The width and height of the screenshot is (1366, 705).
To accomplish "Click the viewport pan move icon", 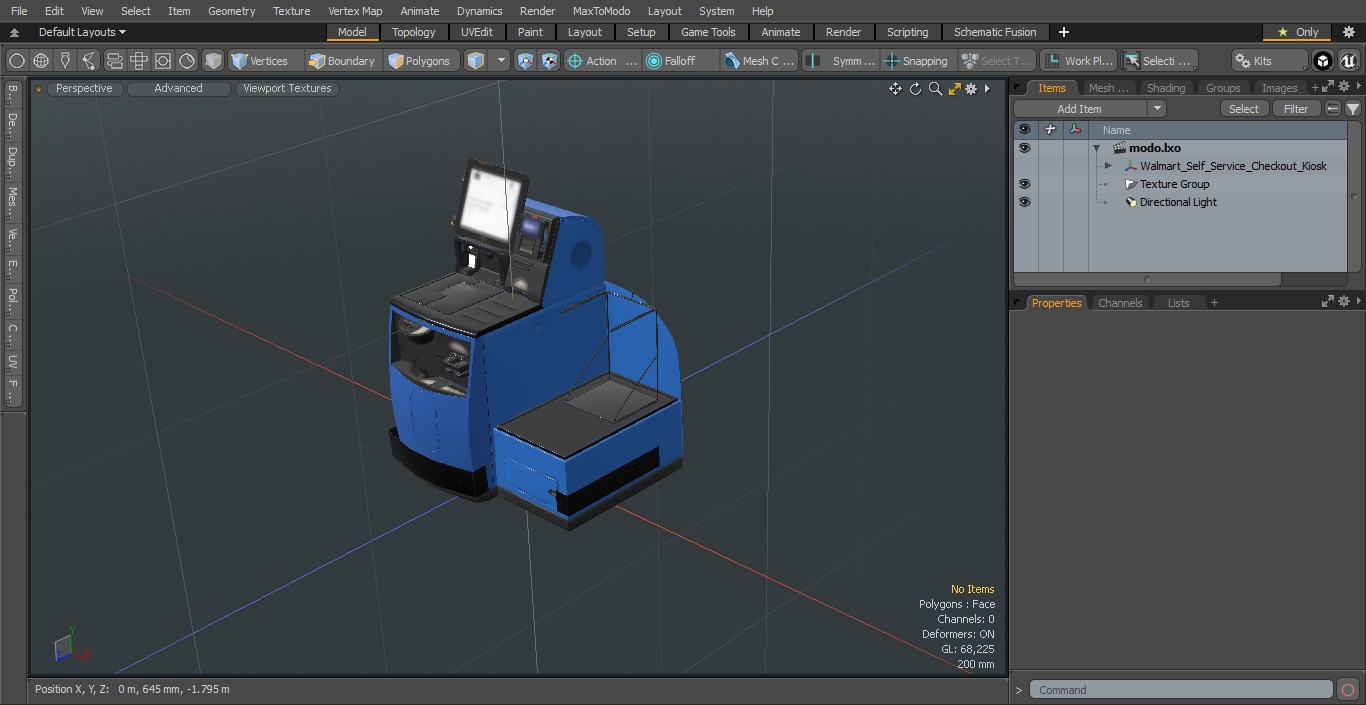I will (x=895, y=89).
